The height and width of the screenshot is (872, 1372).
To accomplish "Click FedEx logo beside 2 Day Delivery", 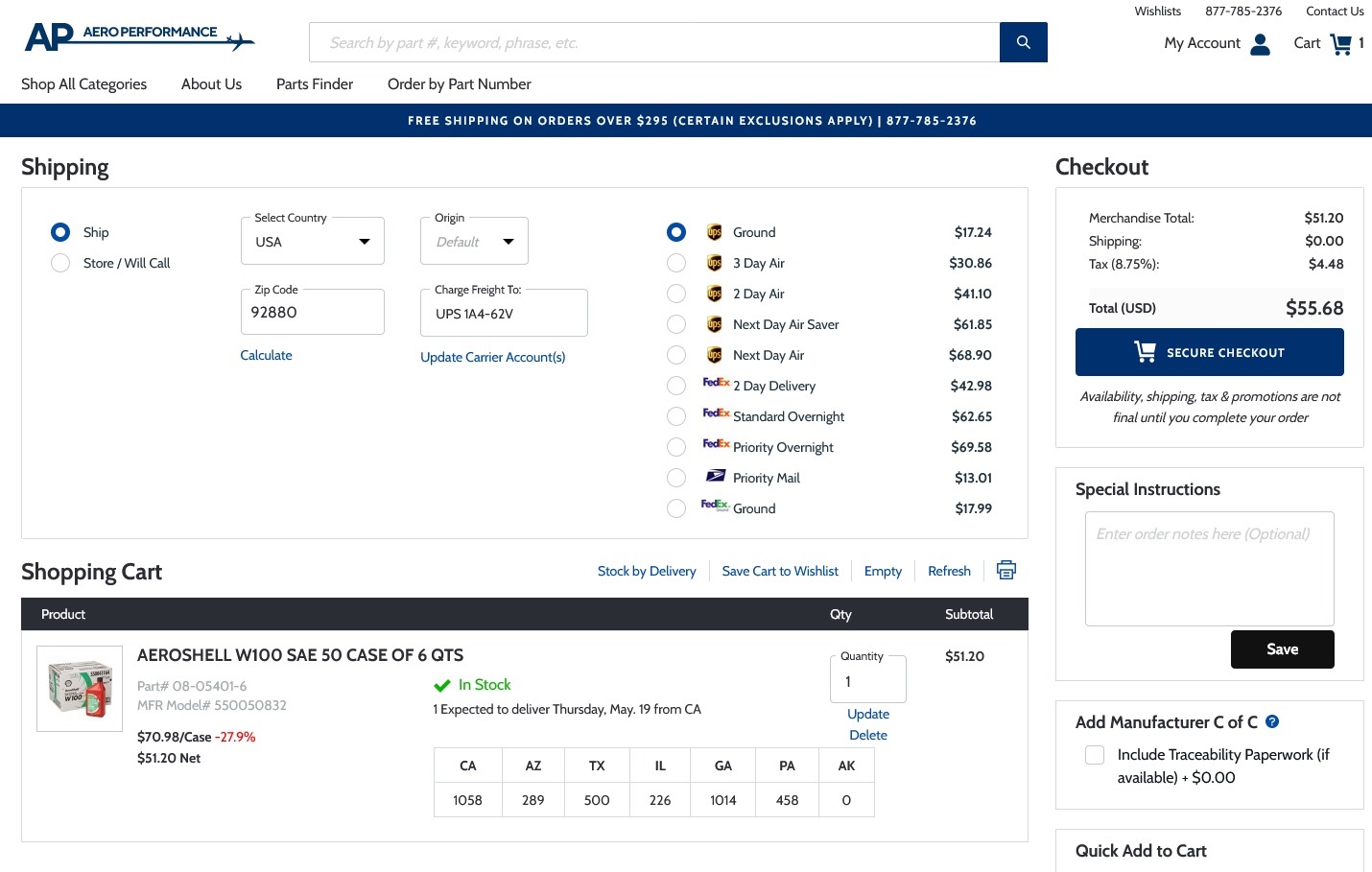I will tap(716, 383).
